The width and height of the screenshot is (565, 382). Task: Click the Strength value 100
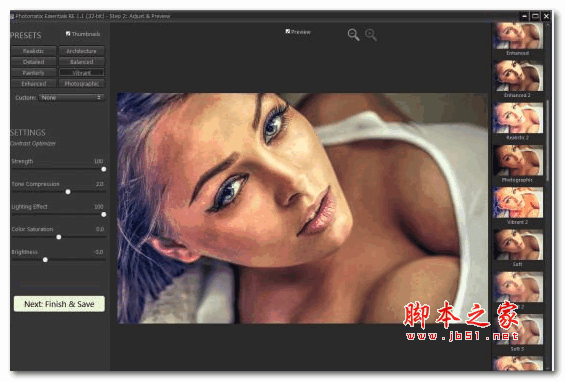click(x=98, y=161)
